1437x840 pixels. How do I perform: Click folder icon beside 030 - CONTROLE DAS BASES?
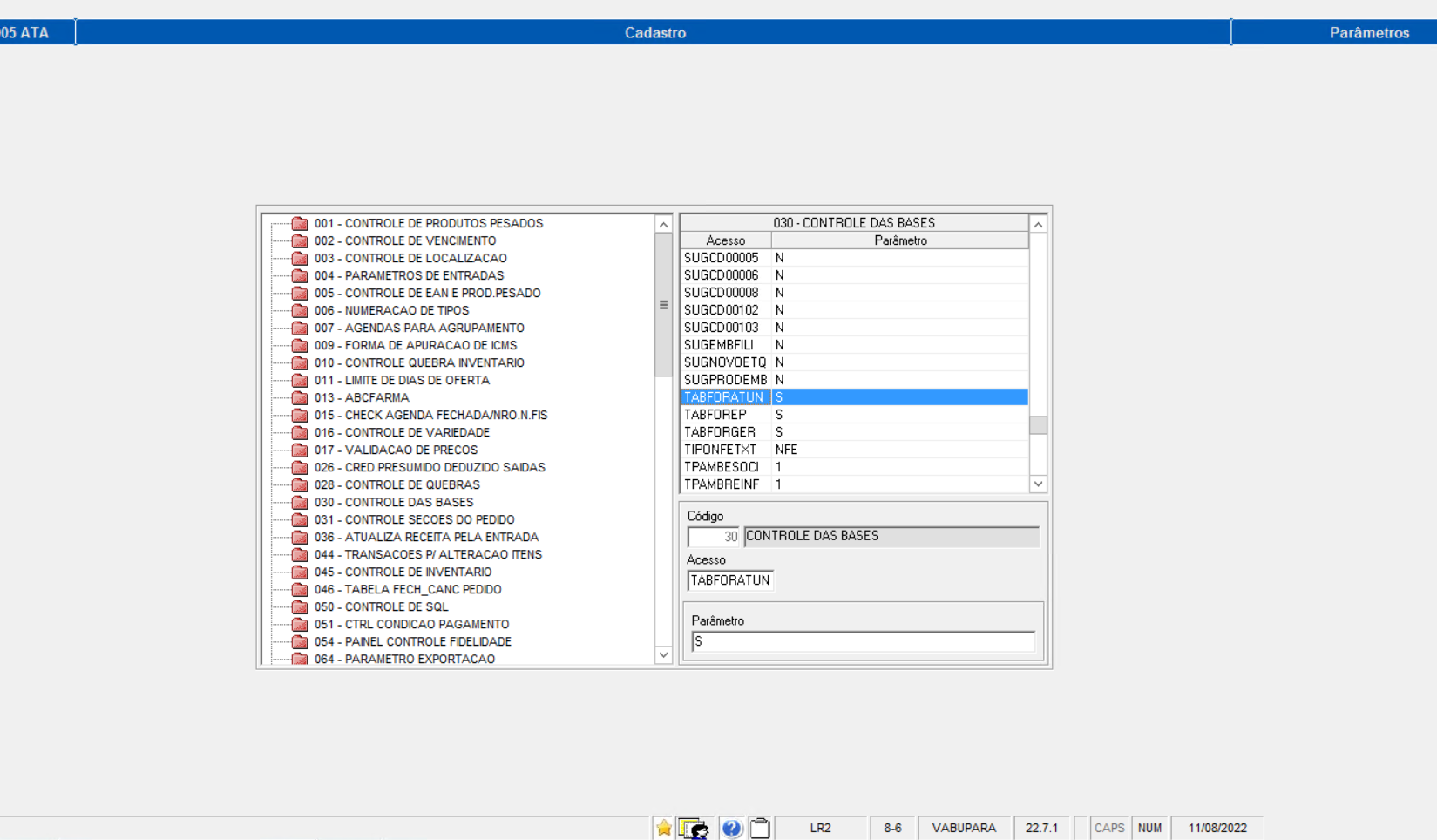[x=300, y=503]
